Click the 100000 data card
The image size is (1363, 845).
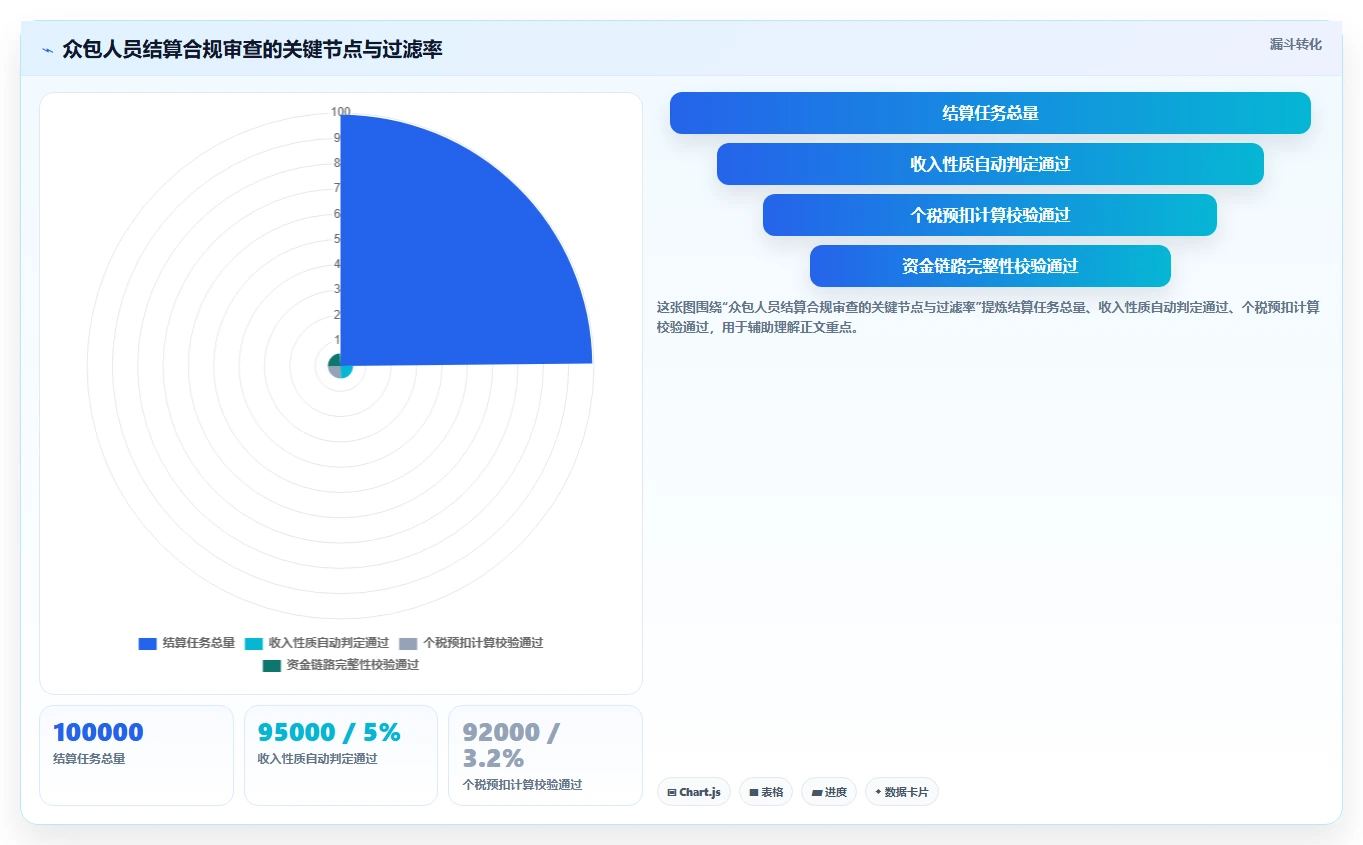click(x=136, y=755)
